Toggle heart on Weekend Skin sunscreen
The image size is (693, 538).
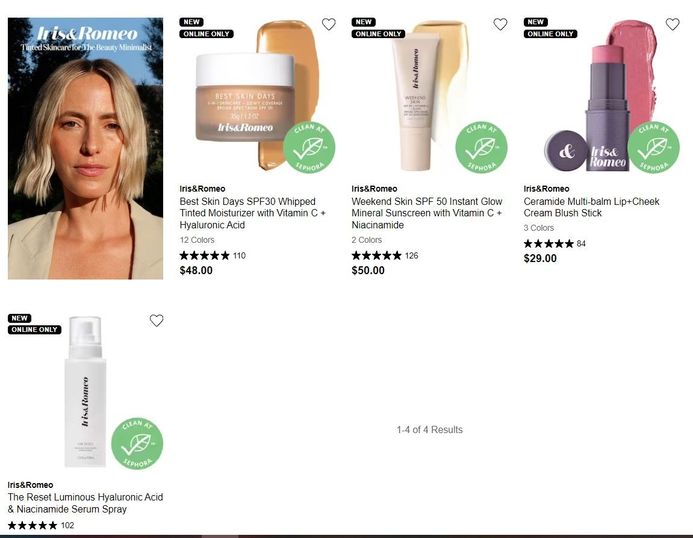click(500, 24)
